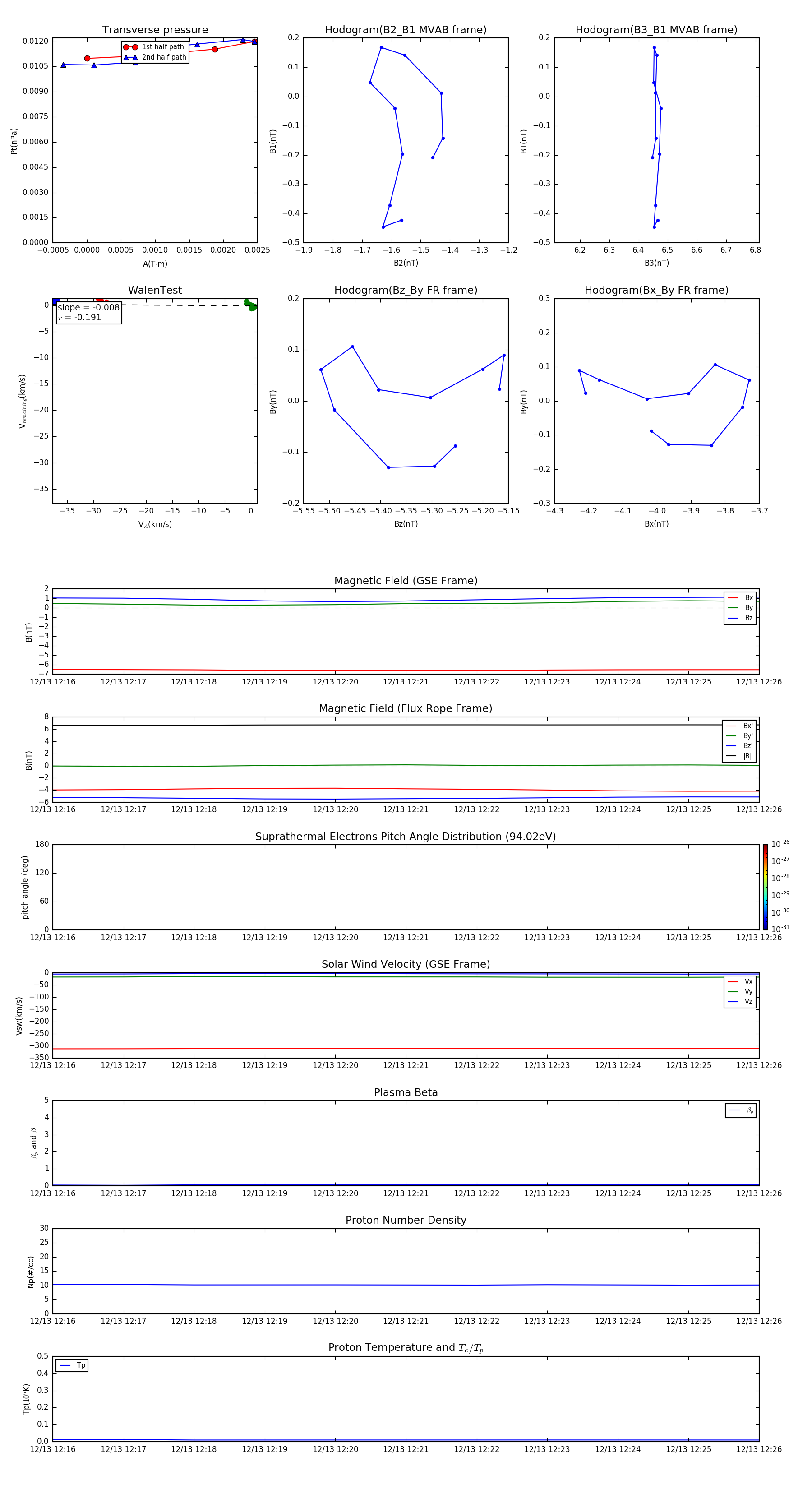This screenshot has width=812, height=1489.
Task: Select the '1st half path' legend entry
Action: pos(154,47)
